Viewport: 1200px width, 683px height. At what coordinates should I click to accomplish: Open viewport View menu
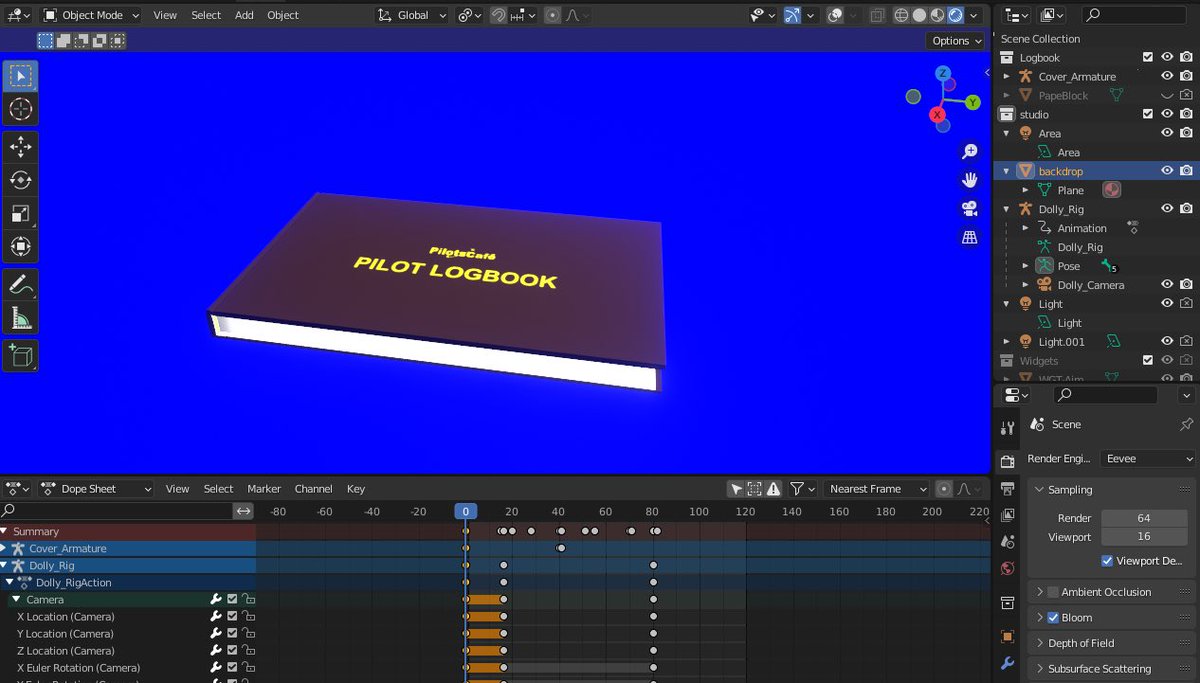[x=165, y=15]
